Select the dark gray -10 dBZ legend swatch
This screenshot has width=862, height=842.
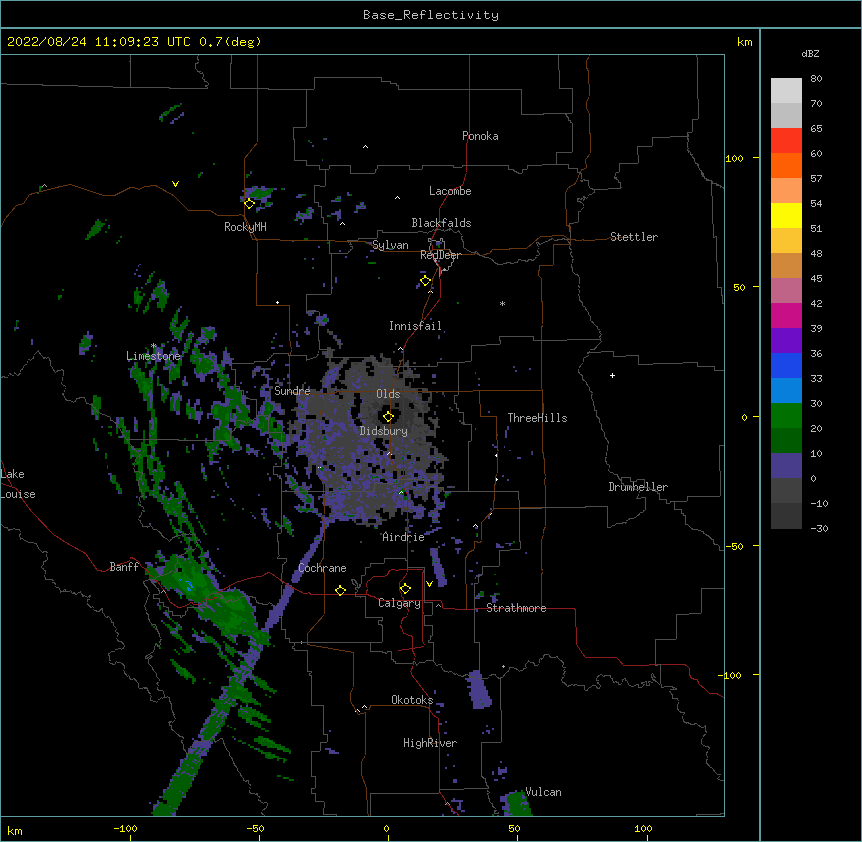click(x=786, y=516)
